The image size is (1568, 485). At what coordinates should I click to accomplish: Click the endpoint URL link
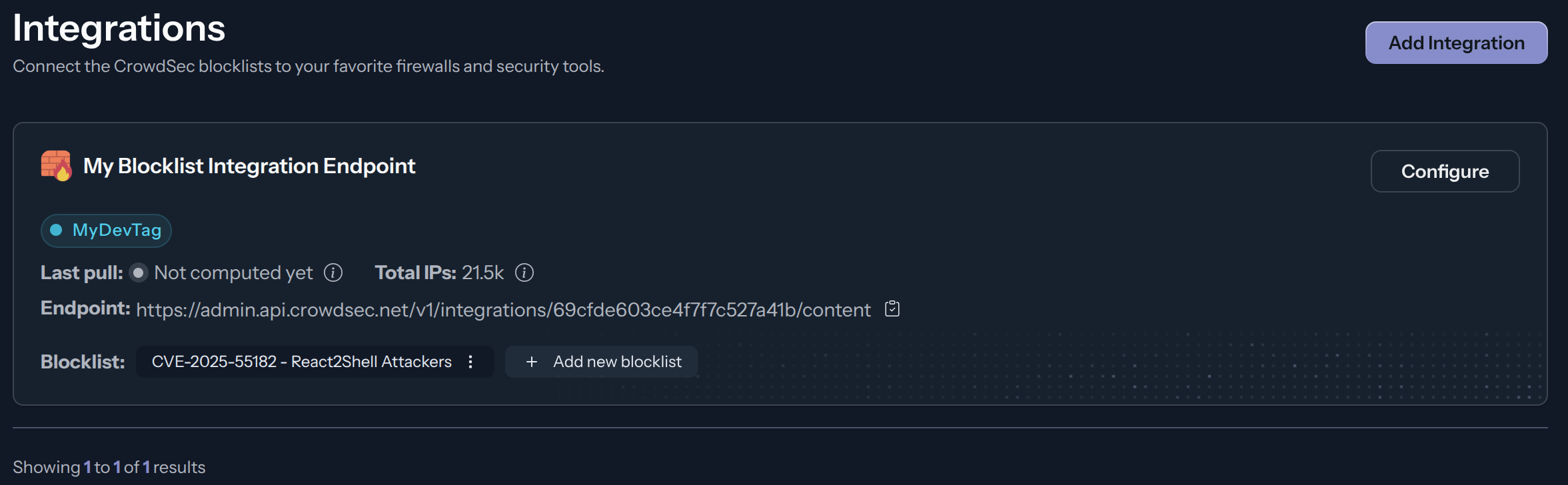click(502, 309)
